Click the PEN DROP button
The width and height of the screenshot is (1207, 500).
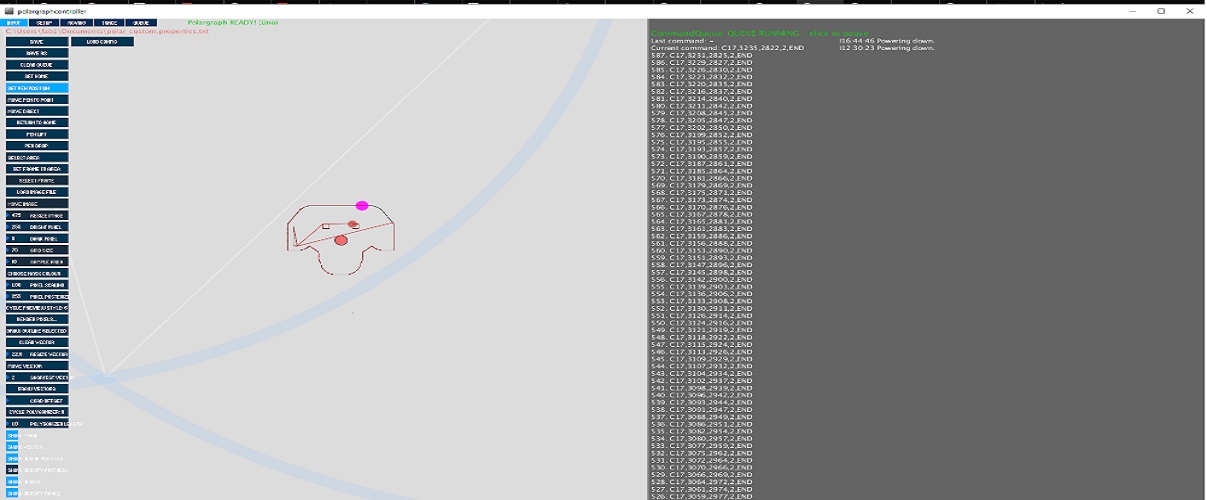(37, 145)
